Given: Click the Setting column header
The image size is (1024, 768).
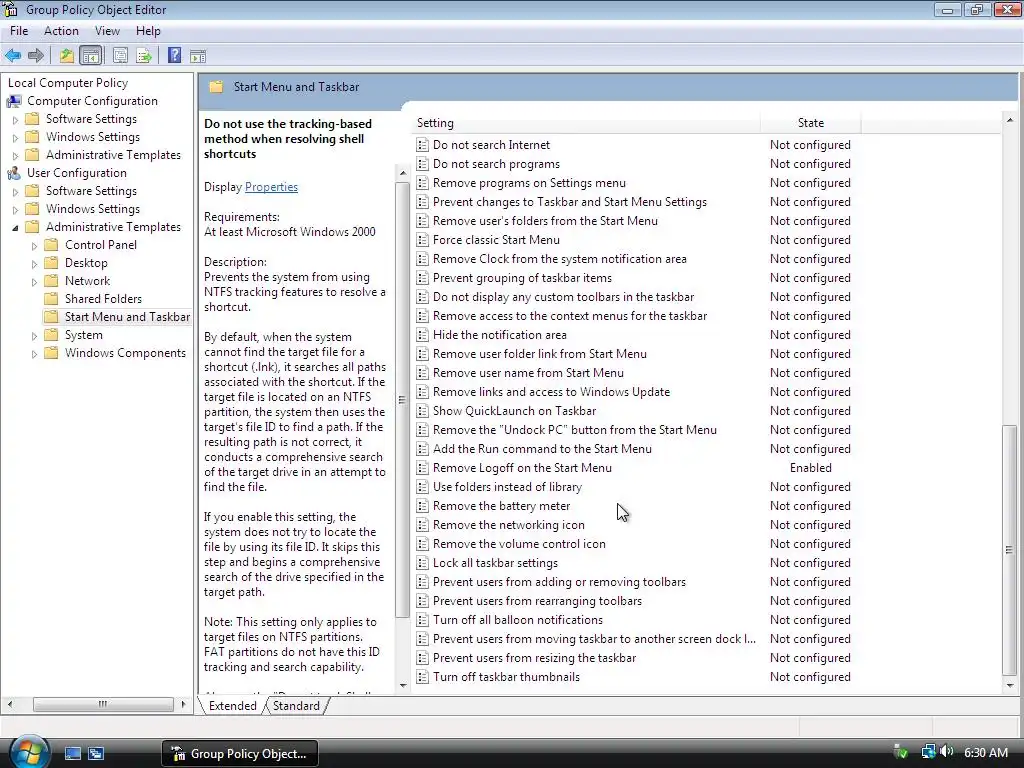Looking at the screenshot, I should pyautogui.click(x=586, y=123).
